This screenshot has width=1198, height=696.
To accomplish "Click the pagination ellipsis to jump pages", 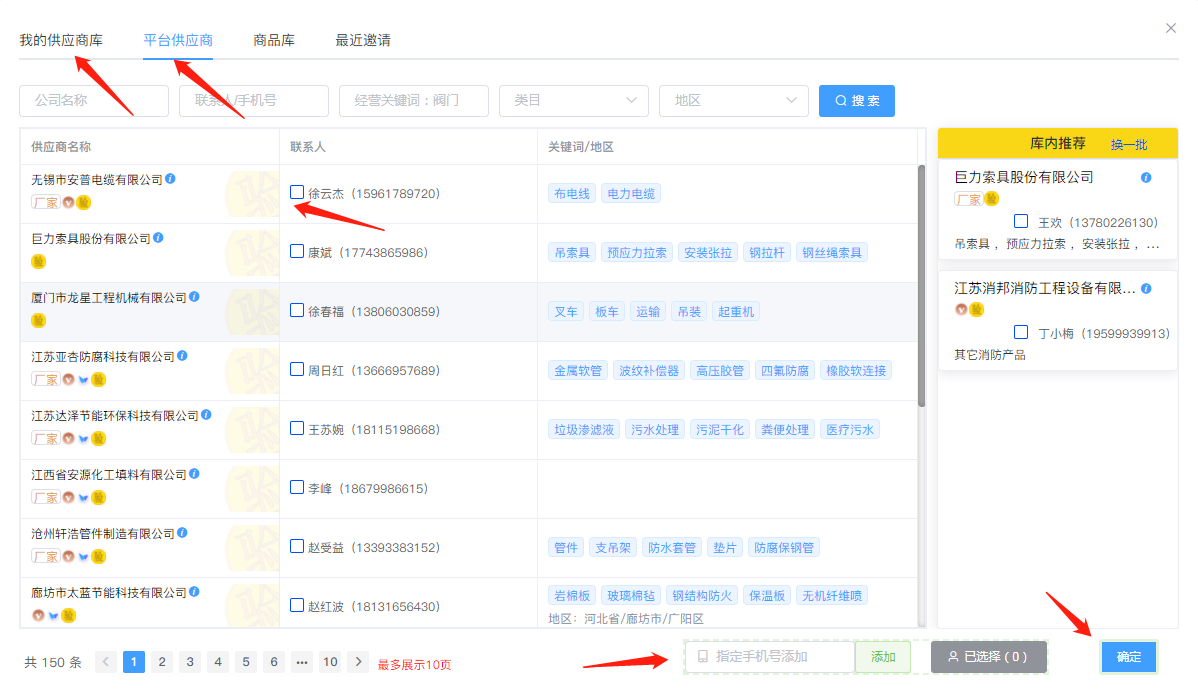I will click(x=302, y=661).
